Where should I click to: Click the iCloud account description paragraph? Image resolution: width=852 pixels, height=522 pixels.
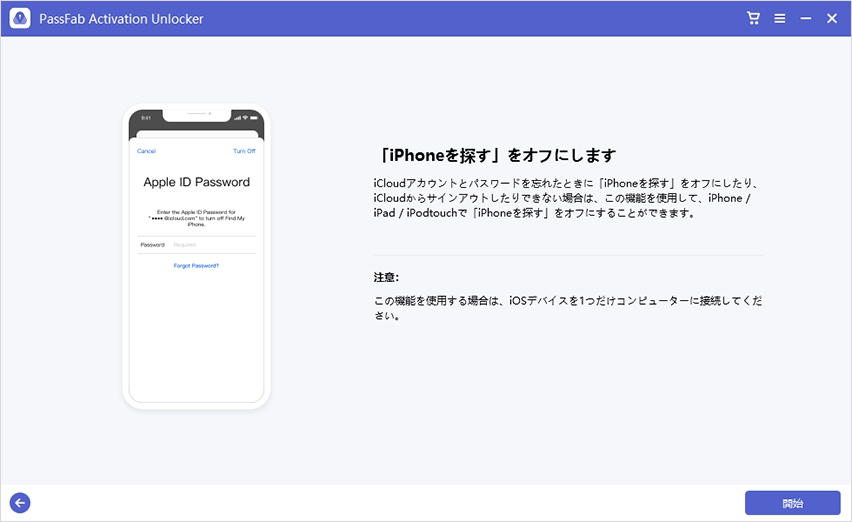566,198
